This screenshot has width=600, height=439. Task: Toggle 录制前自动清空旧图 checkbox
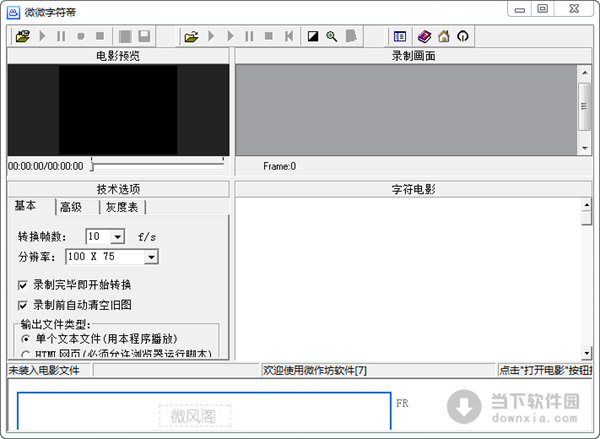tap(23, 305)
